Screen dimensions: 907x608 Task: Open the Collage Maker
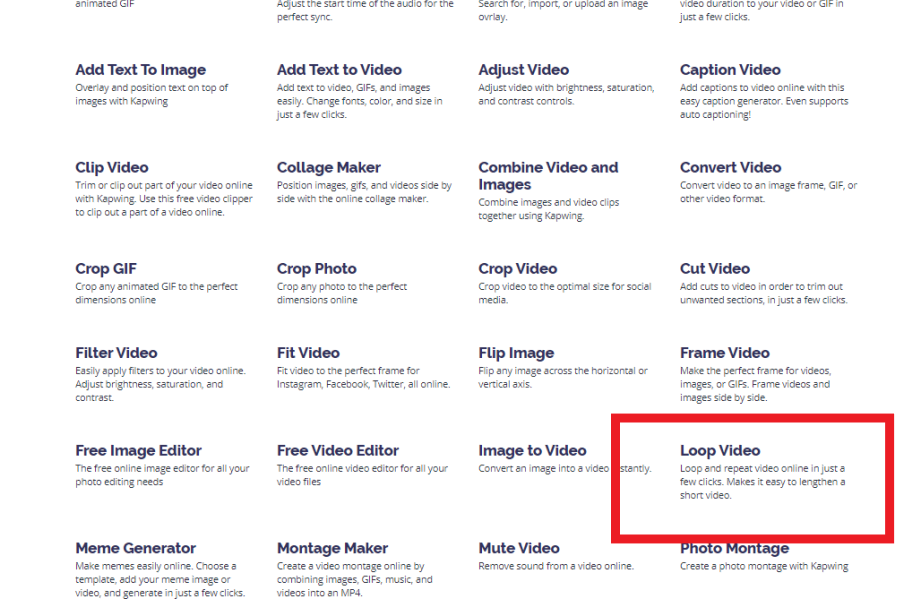[x=330, y=167]
